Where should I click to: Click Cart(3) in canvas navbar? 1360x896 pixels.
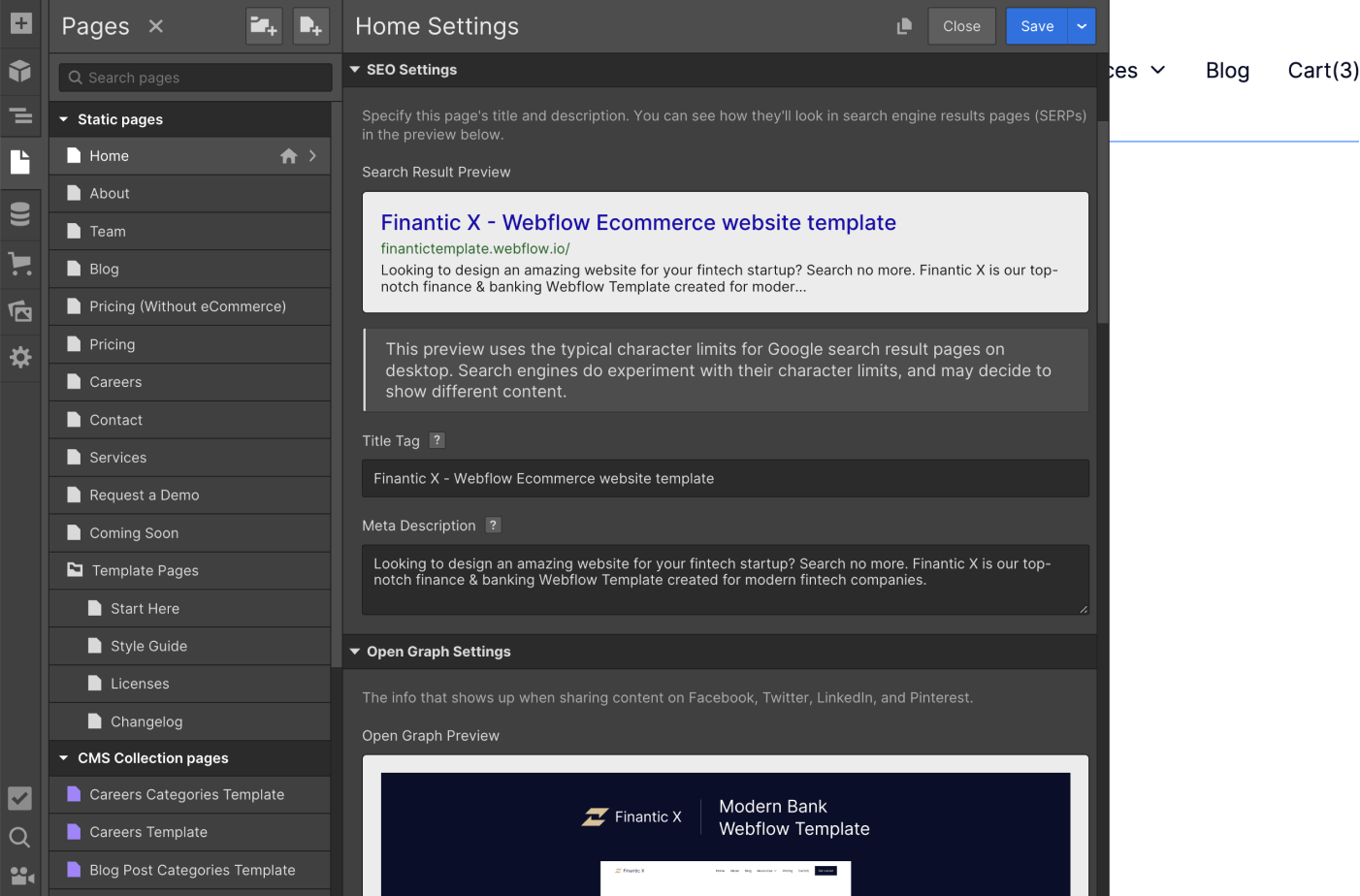[x=1323, y=70]
